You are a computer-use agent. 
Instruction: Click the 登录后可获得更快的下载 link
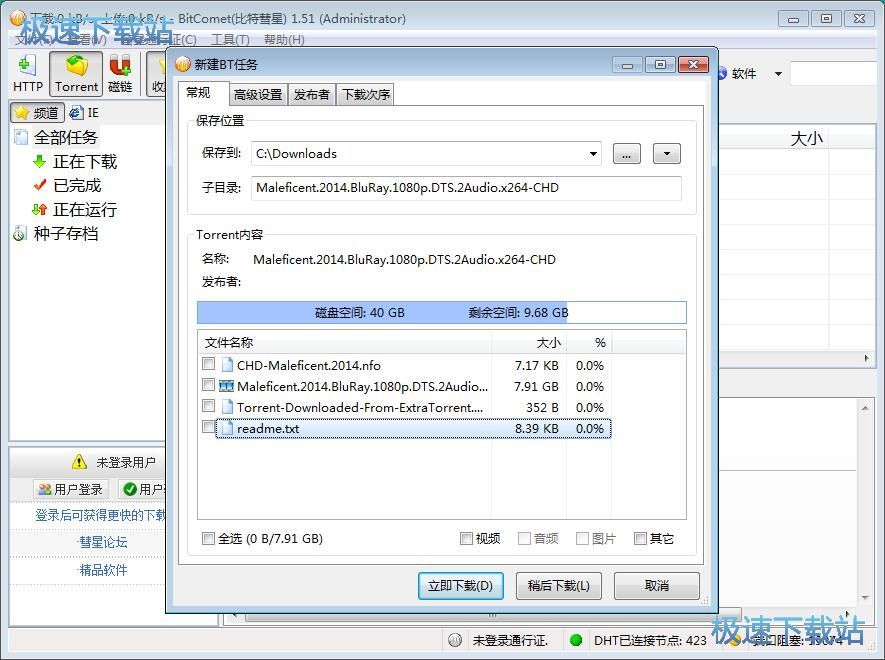100,515
